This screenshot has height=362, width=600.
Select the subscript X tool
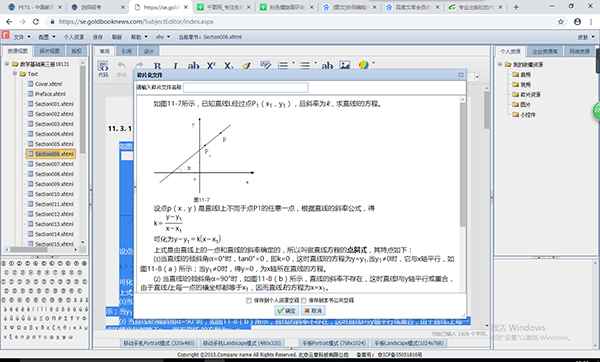pos(228,66)
